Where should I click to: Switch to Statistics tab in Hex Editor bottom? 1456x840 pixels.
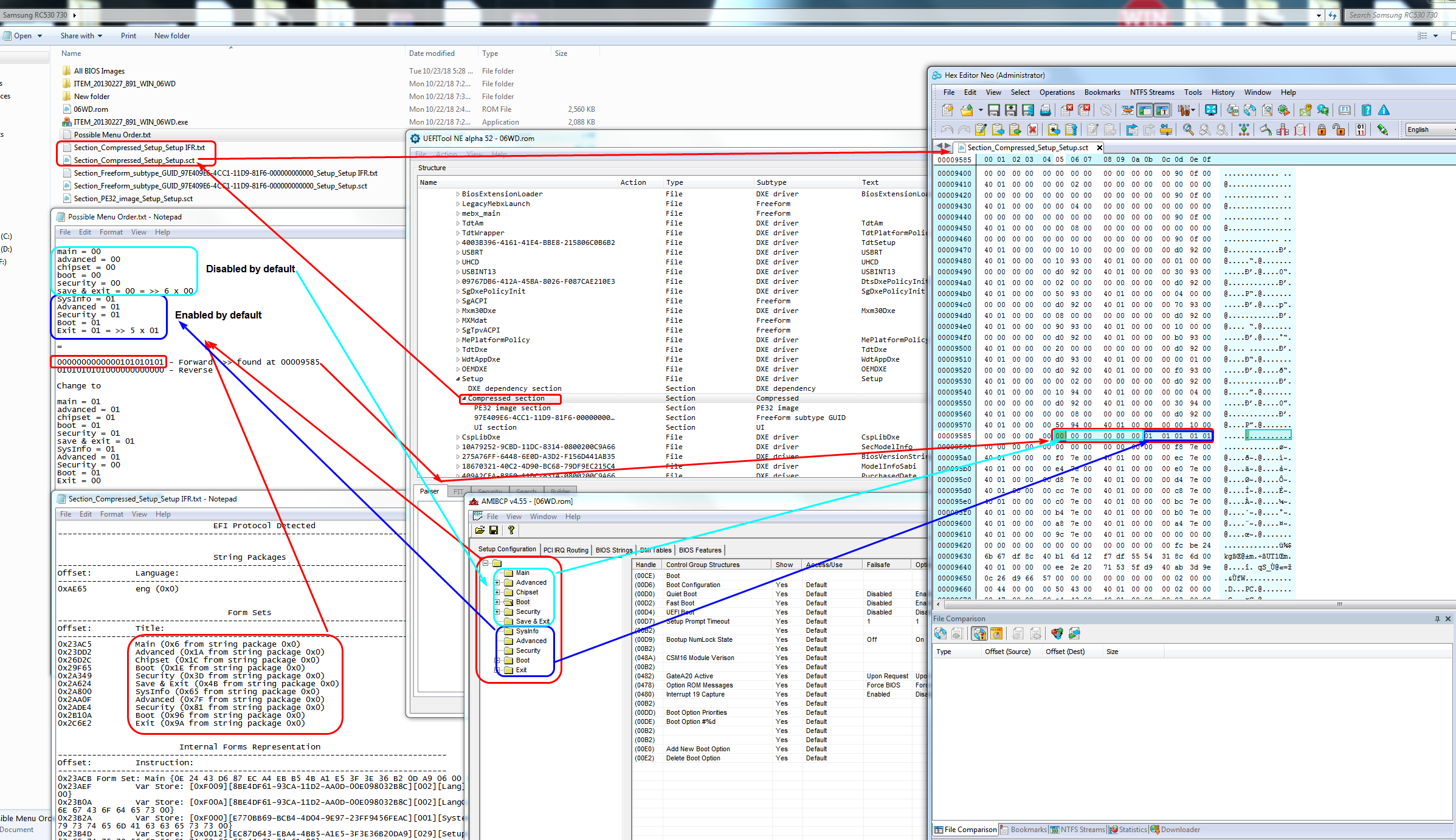pos(1128,830)
